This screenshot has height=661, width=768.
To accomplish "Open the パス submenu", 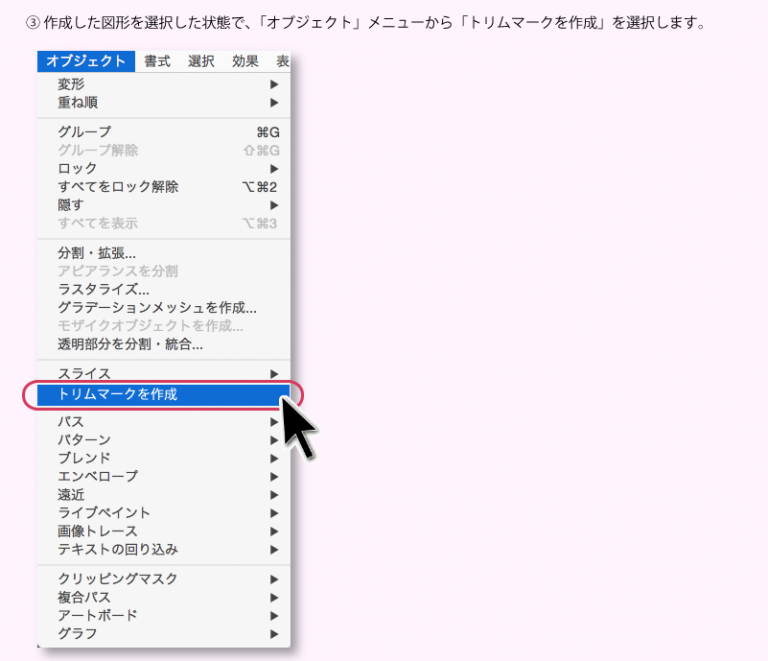I will (71, 422).
